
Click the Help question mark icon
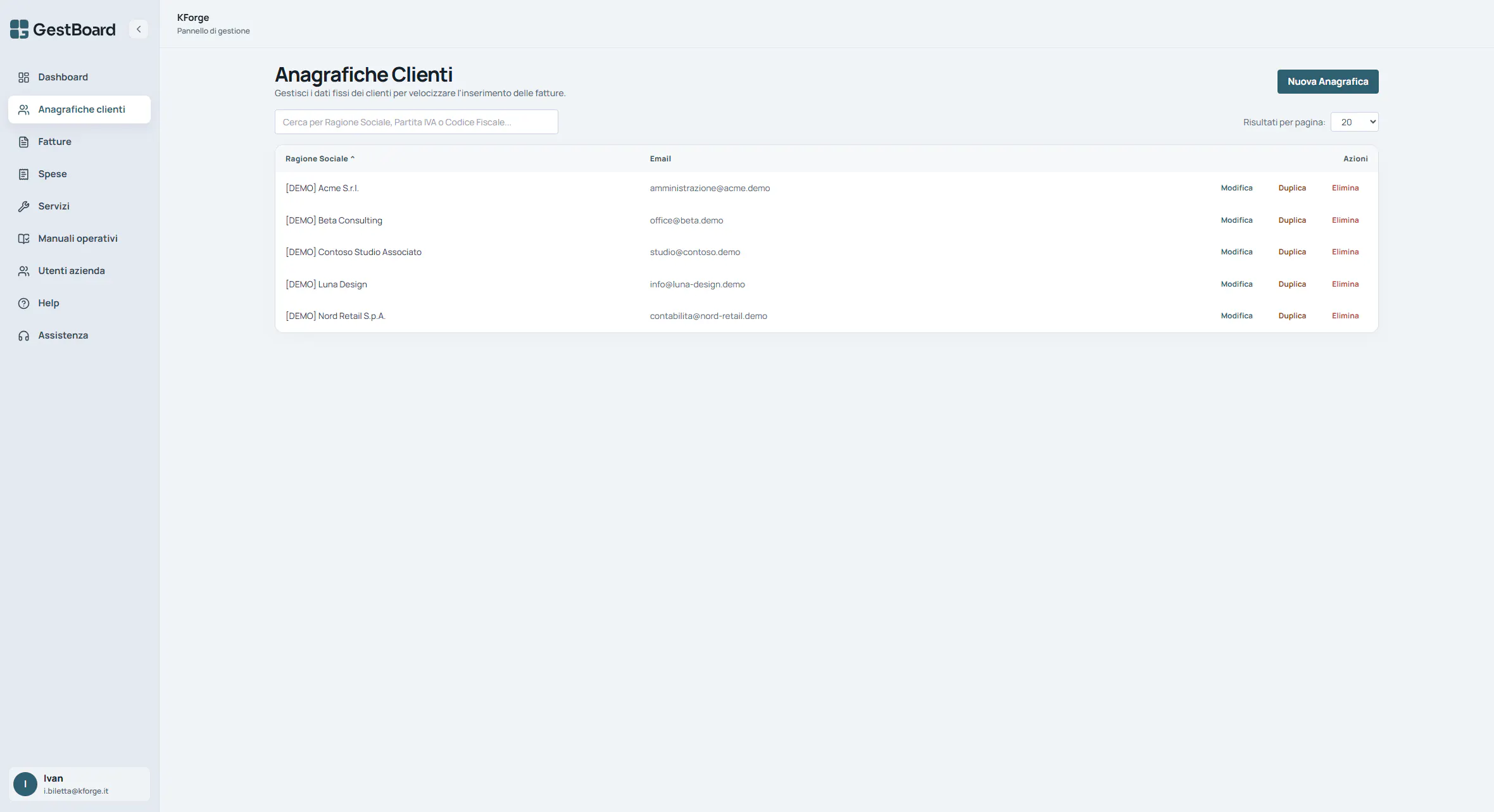pos(23,303)
